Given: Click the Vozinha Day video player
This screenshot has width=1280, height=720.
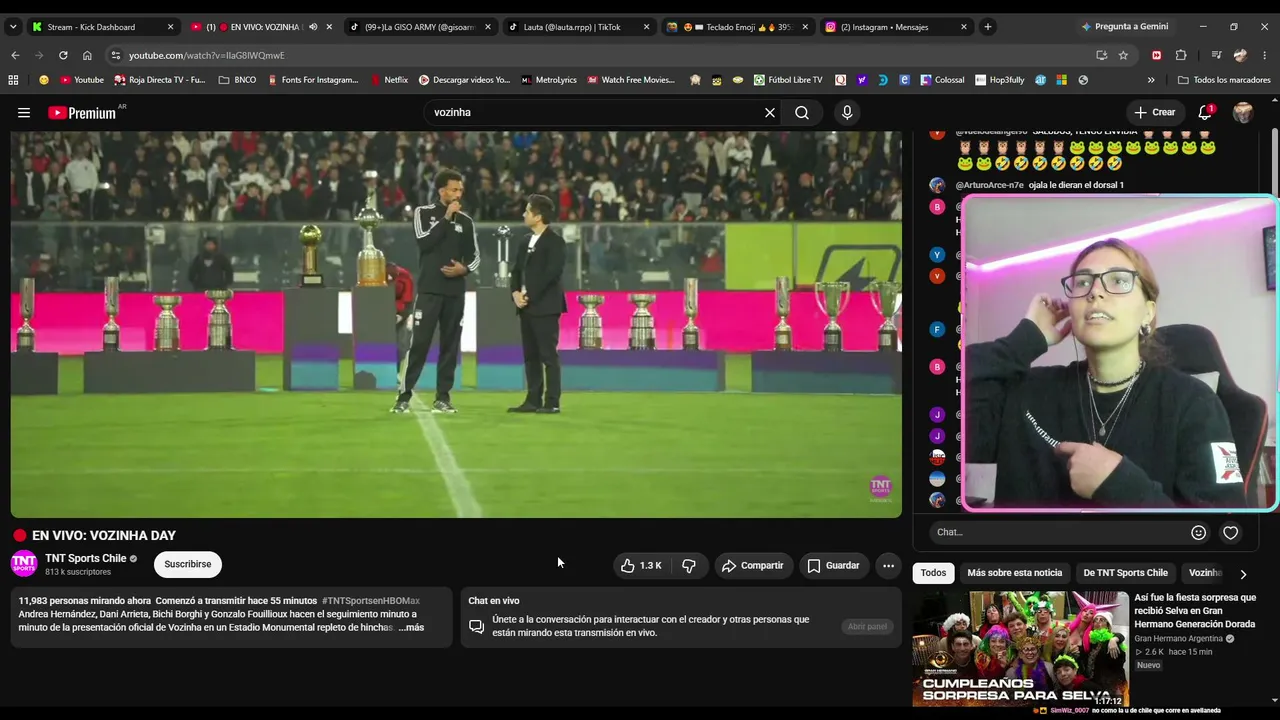Looking at the screenshot, I should (456, 325).
